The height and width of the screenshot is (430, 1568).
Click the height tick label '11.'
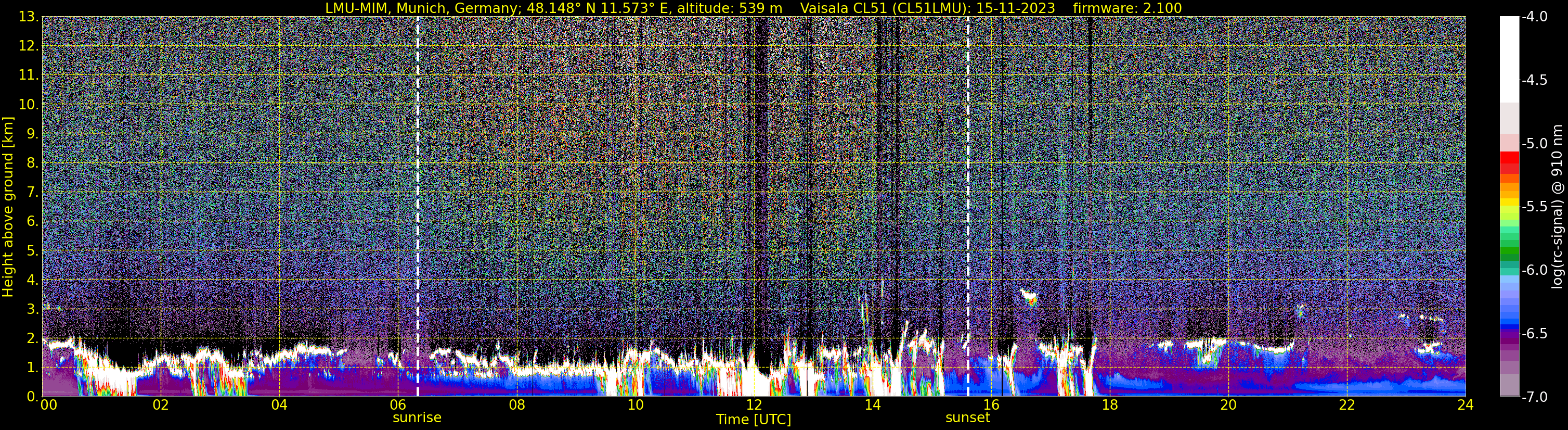pyautogui.click(x=29, y=75)
